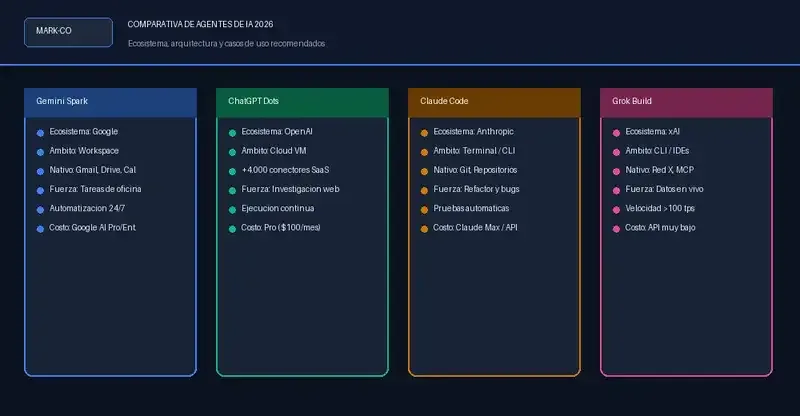Viewport: 800px width, 416px height.
Task: Select the Claude Code card header
Action: (494, 102)
